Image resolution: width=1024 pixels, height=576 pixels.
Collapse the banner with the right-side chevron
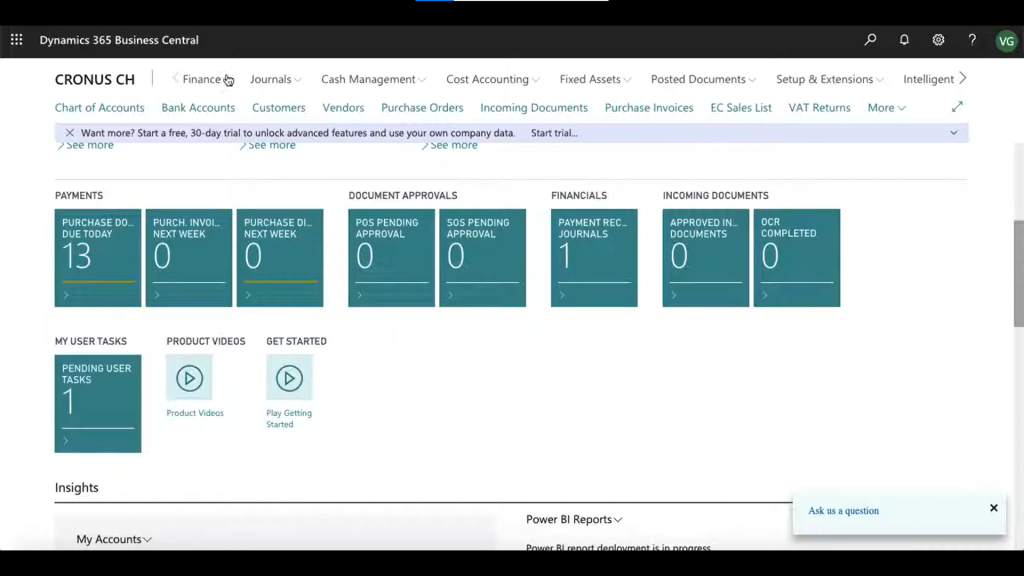953,132
